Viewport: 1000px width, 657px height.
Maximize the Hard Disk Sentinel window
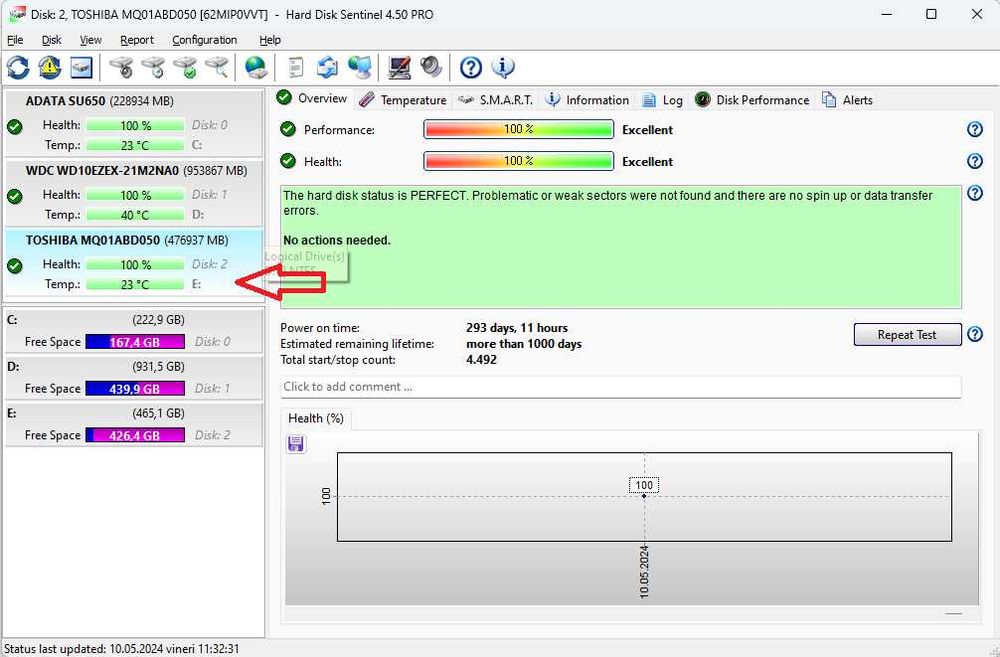pyautogui.click(x=931, y=14)
